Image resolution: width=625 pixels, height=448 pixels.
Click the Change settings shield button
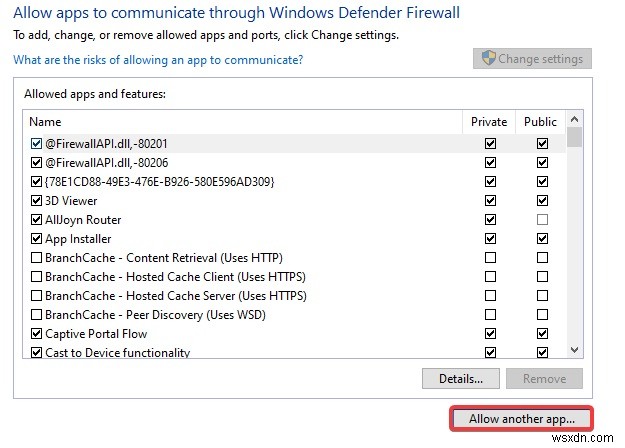(x=532, y=59)
